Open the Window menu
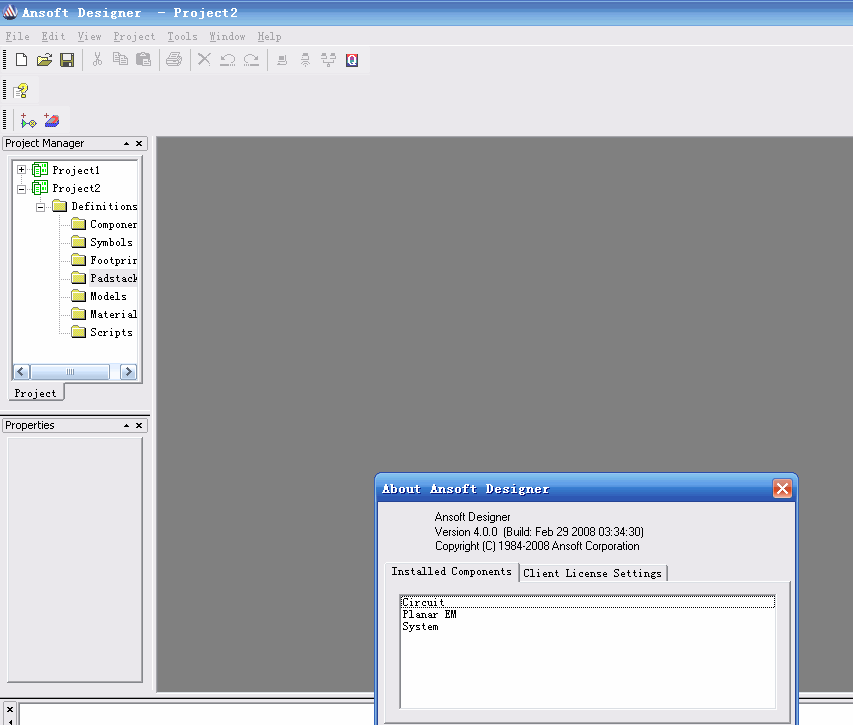 tap(227, 36)
